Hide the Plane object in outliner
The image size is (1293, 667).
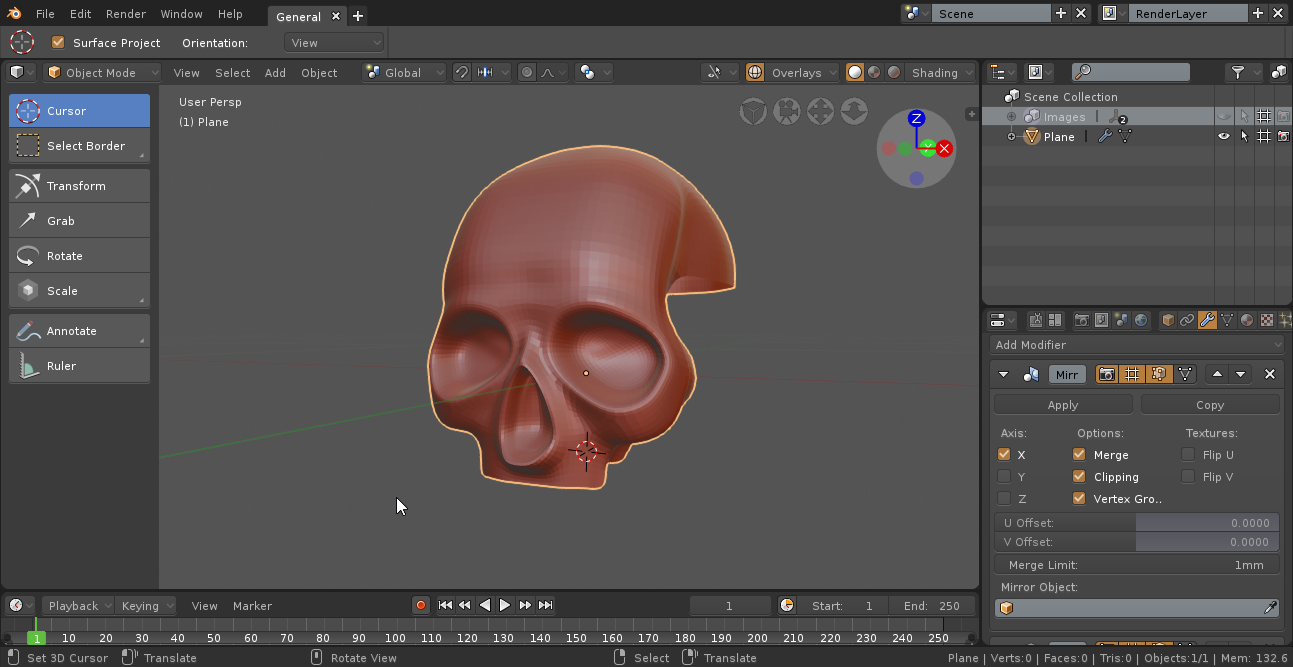(1223, 137)
